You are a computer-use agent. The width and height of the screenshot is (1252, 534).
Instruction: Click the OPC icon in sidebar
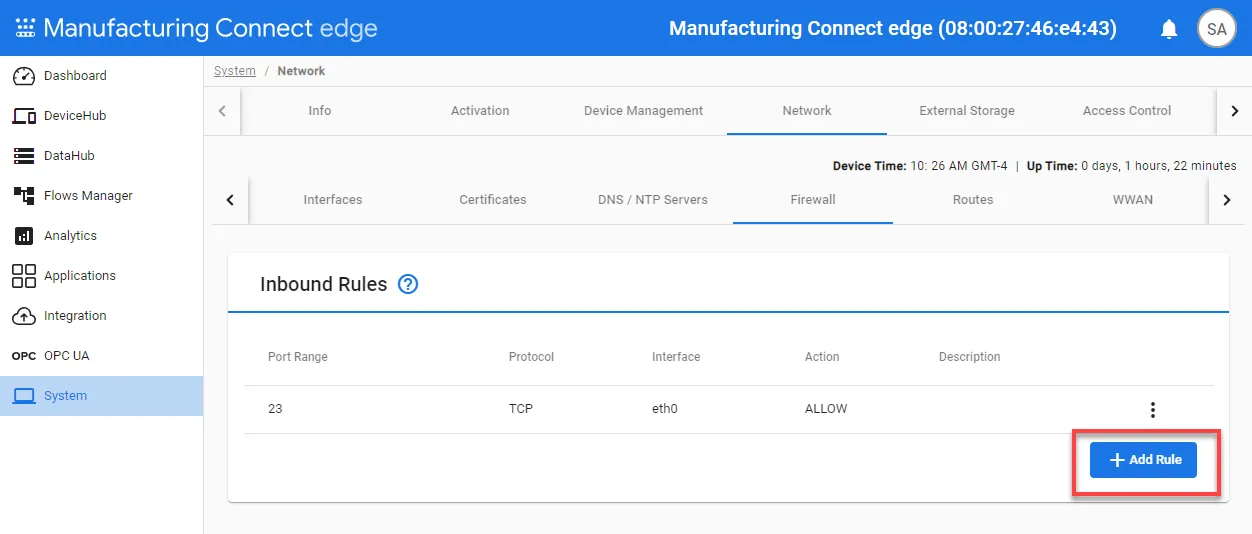[24, 356]
